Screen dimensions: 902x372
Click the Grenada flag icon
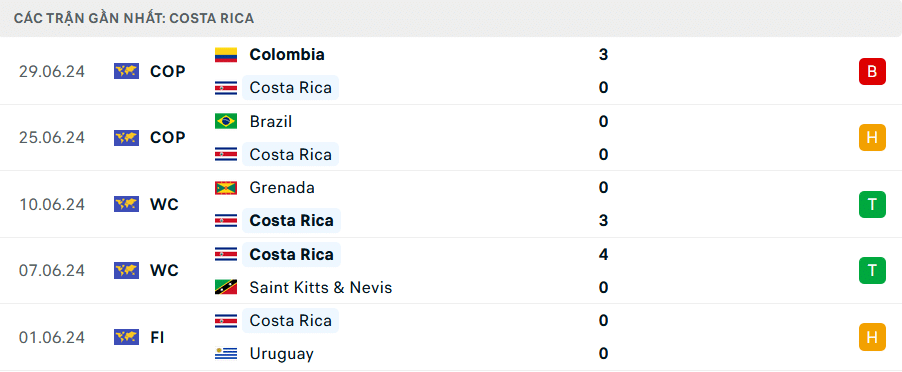point(226,188)
